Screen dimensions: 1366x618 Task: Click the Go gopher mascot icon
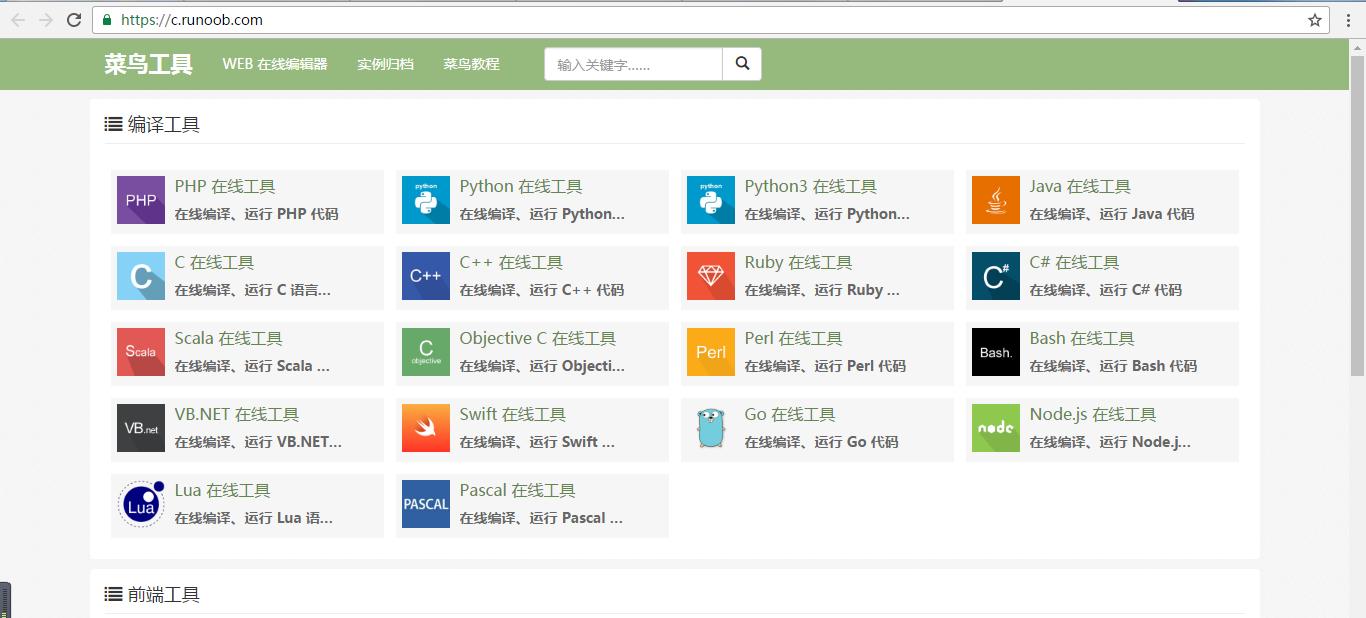pos(711,428)
